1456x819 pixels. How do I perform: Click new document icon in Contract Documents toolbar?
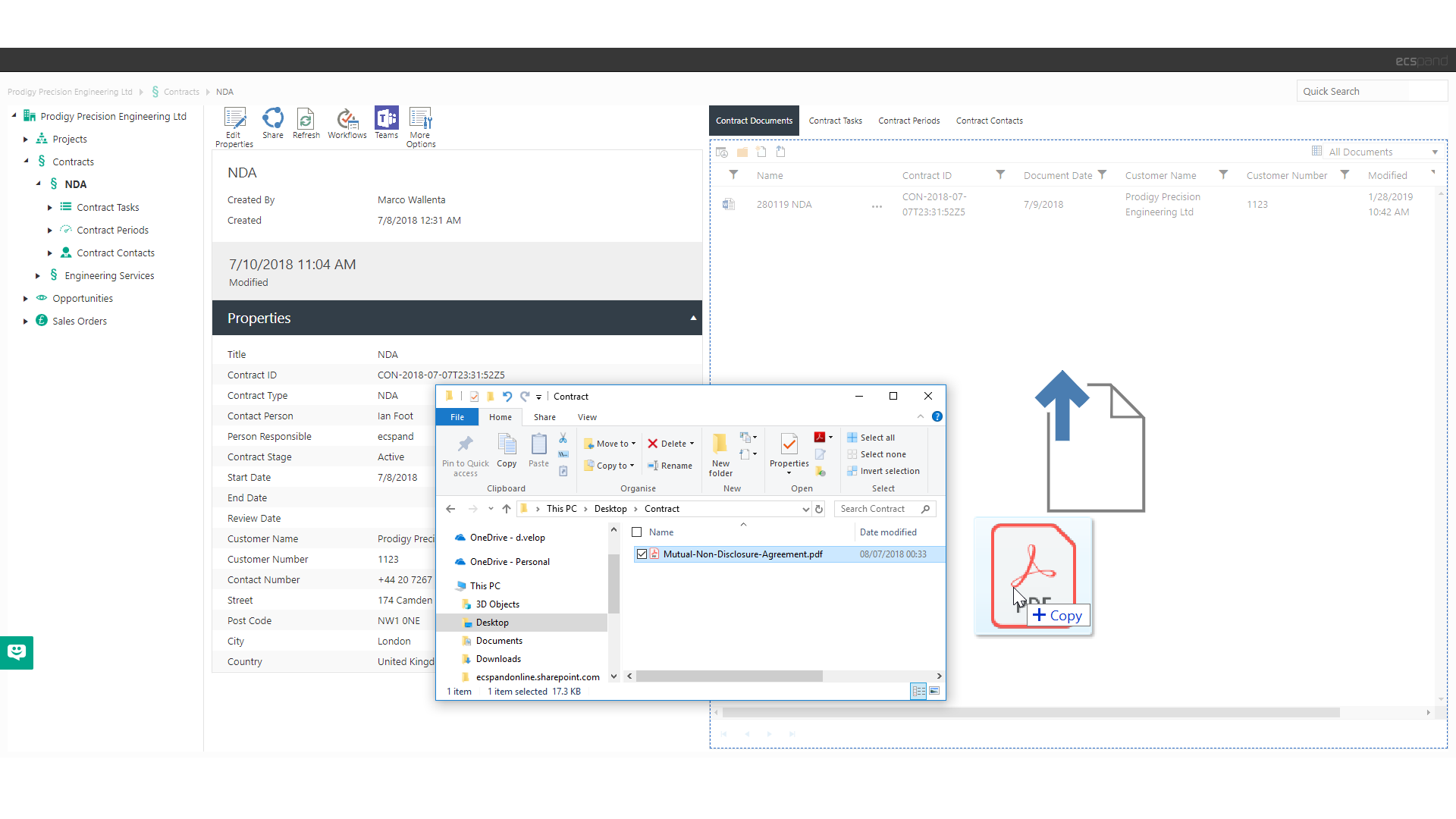point(761,152)
